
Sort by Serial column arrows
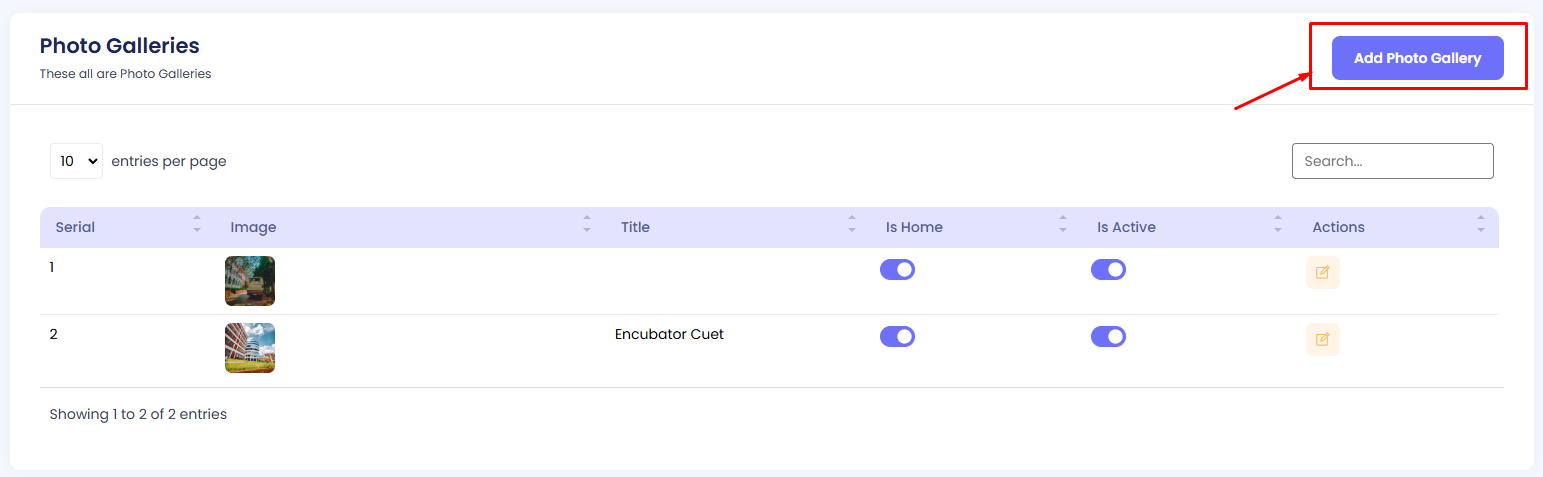(197, 225)
